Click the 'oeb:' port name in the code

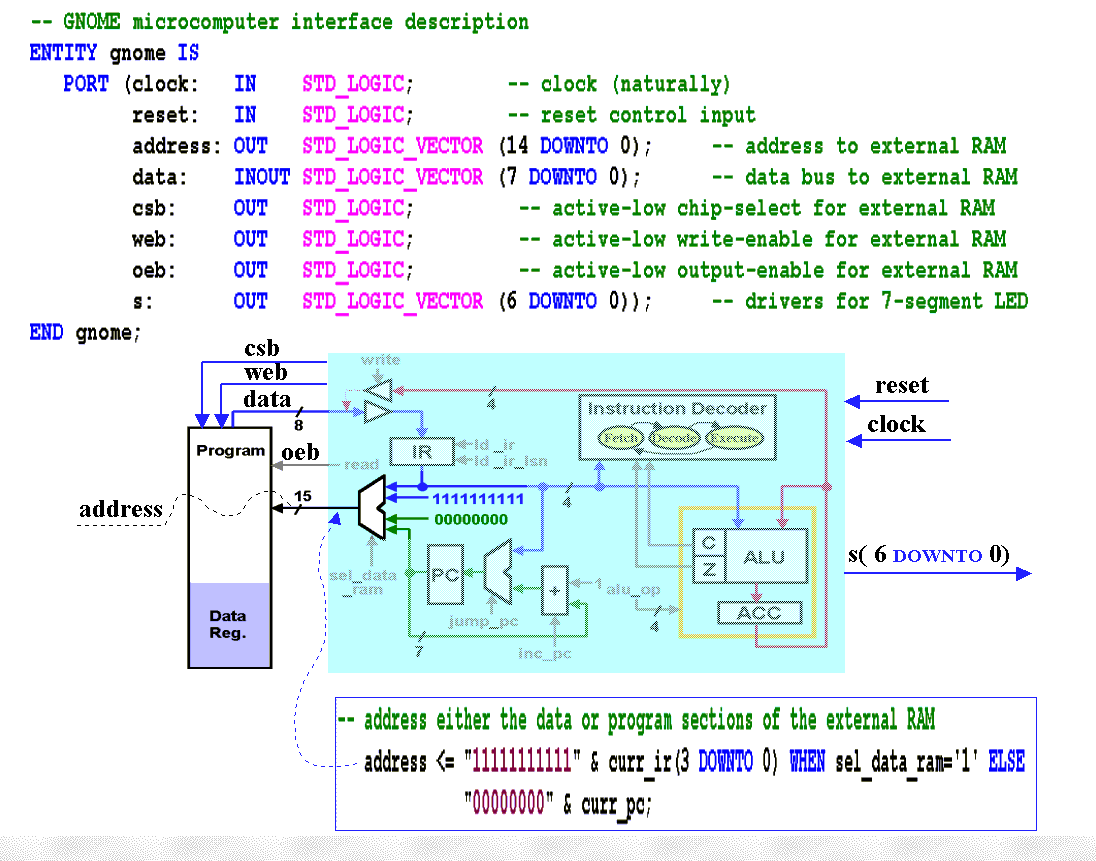point(154,270)
